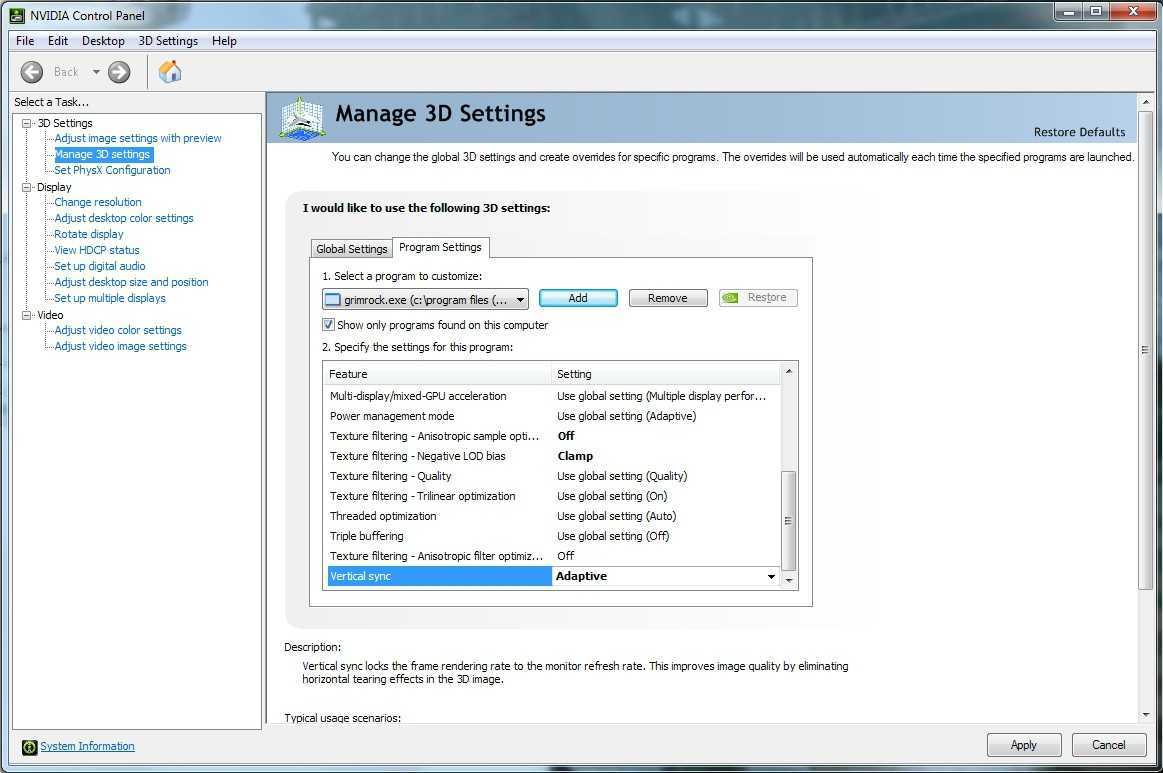Select the Triple buffering row
The width and height of the screenshot is (1163, 773).
[553, 536]
